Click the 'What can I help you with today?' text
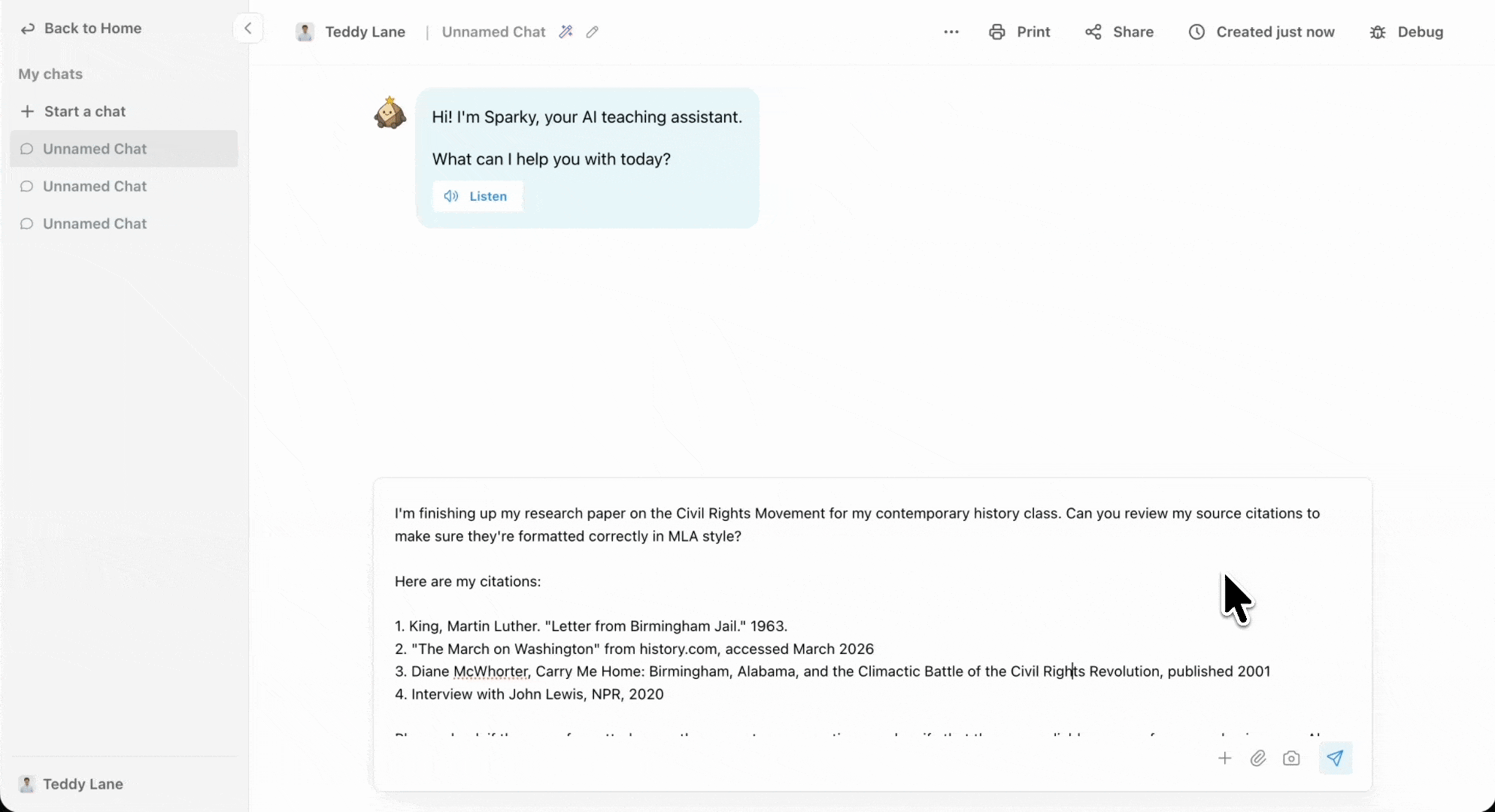Image resolution: width=1495 pixels, height=812 pixels. pyautogui.click(x=551, y=159)
